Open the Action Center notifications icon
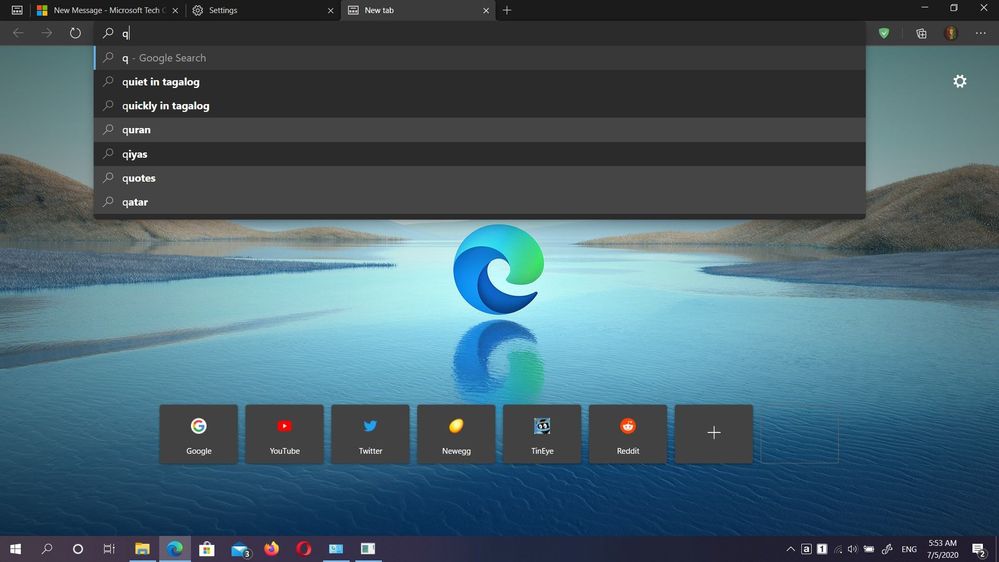This screenshot has width=999, height=562. (x=979, y=549)
